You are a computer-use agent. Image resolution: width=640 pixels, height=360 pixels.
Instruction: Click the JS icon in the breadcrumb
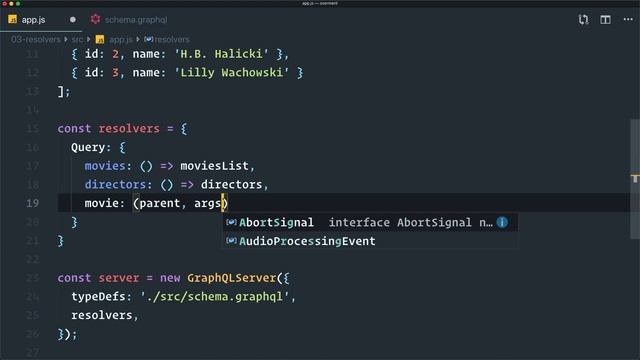tap(100, 40)
